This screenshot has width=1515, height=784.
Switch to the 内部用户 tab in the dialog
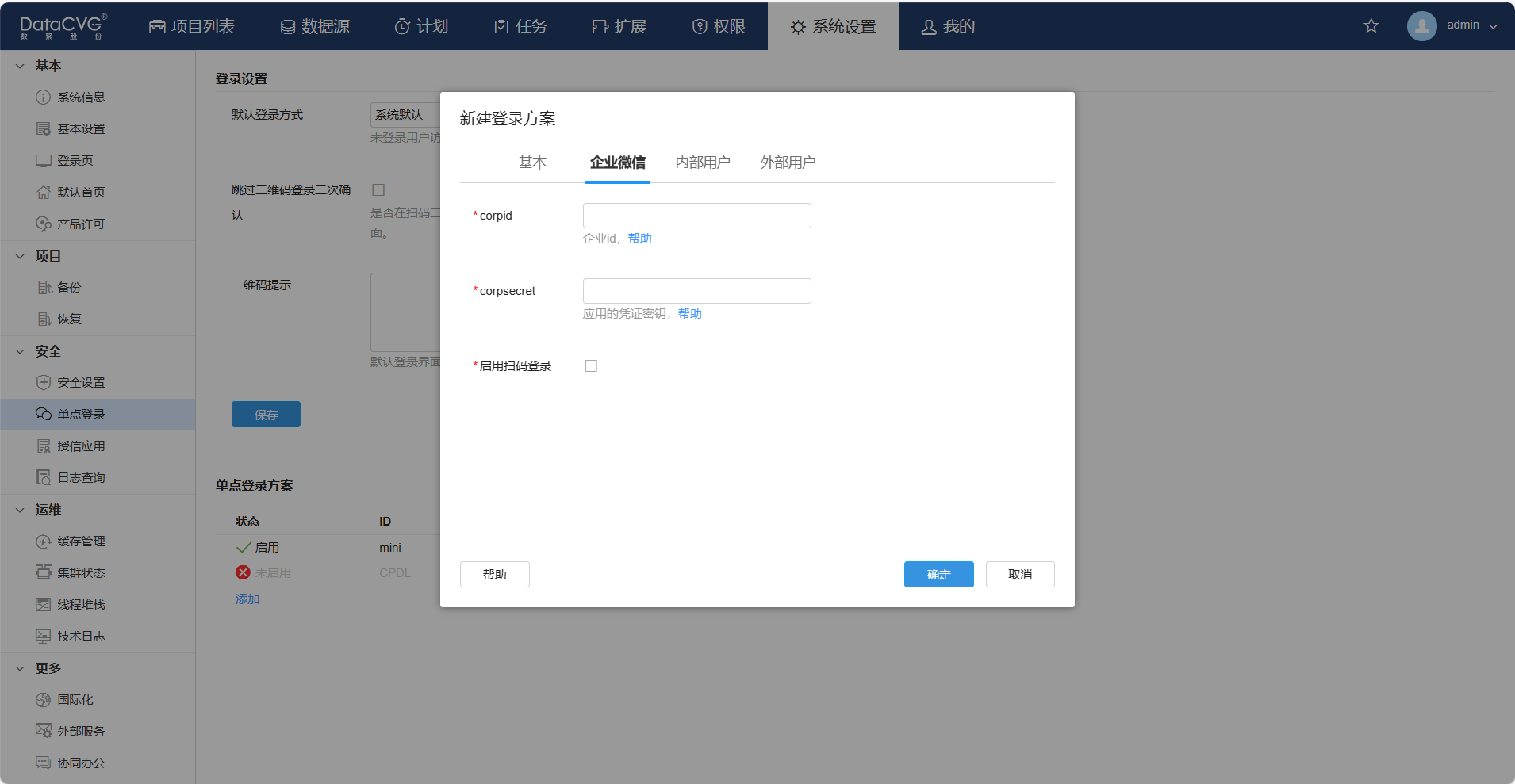pos(703,162)
